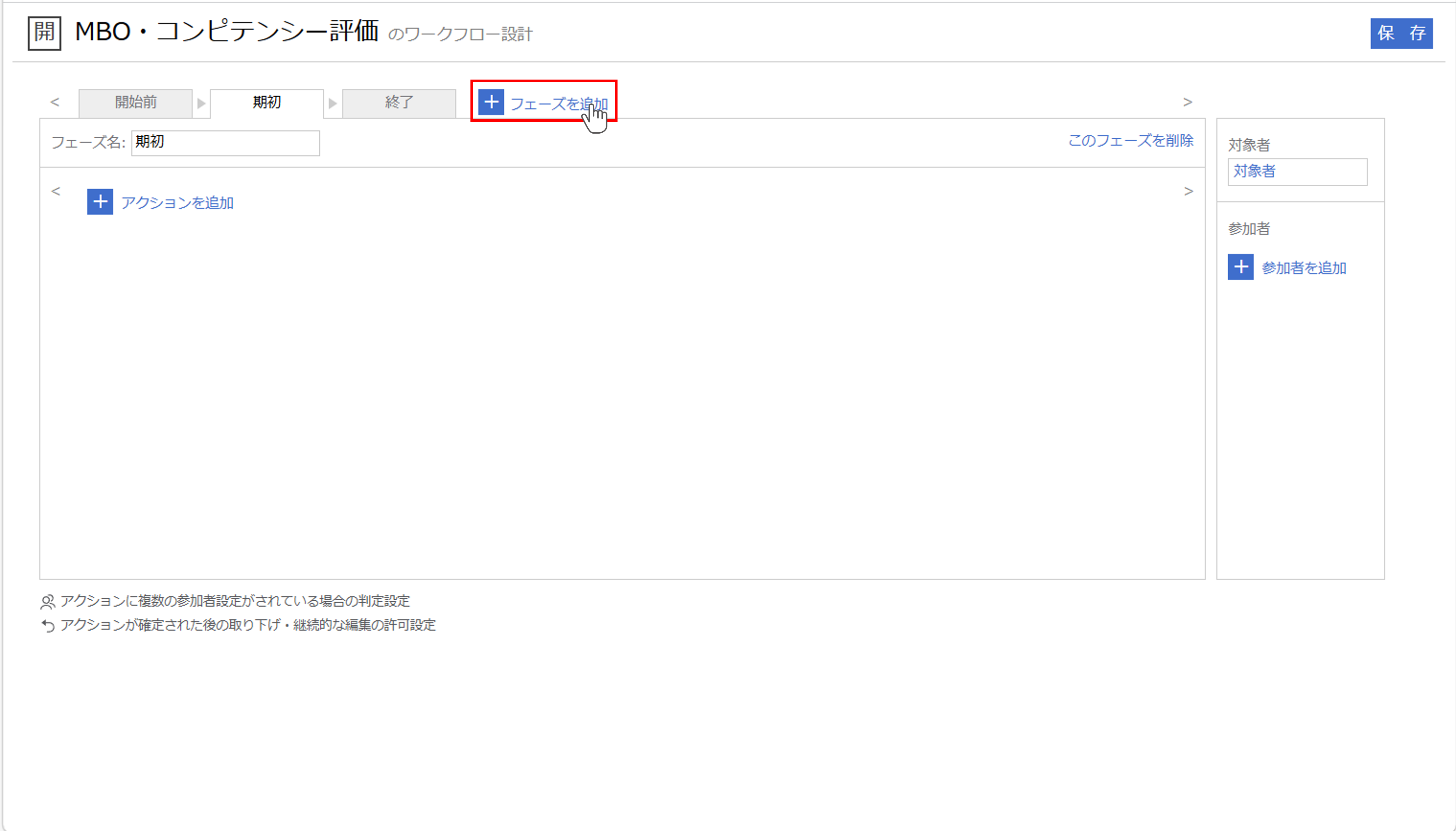Click the MBO・コンピテンシー評価 title

[x=227, y=31]
